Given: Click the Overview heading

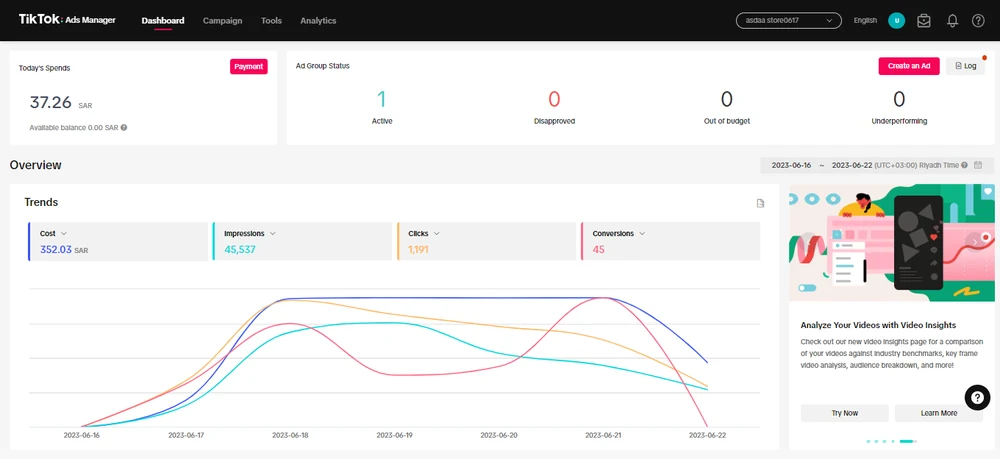Looking at the screenshot, I should pos(35,165).
